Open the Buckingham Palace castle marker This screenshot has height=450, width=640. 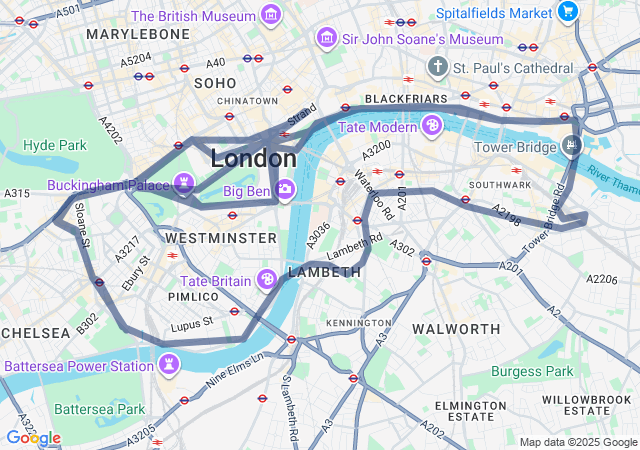click(x=183, y=183)
